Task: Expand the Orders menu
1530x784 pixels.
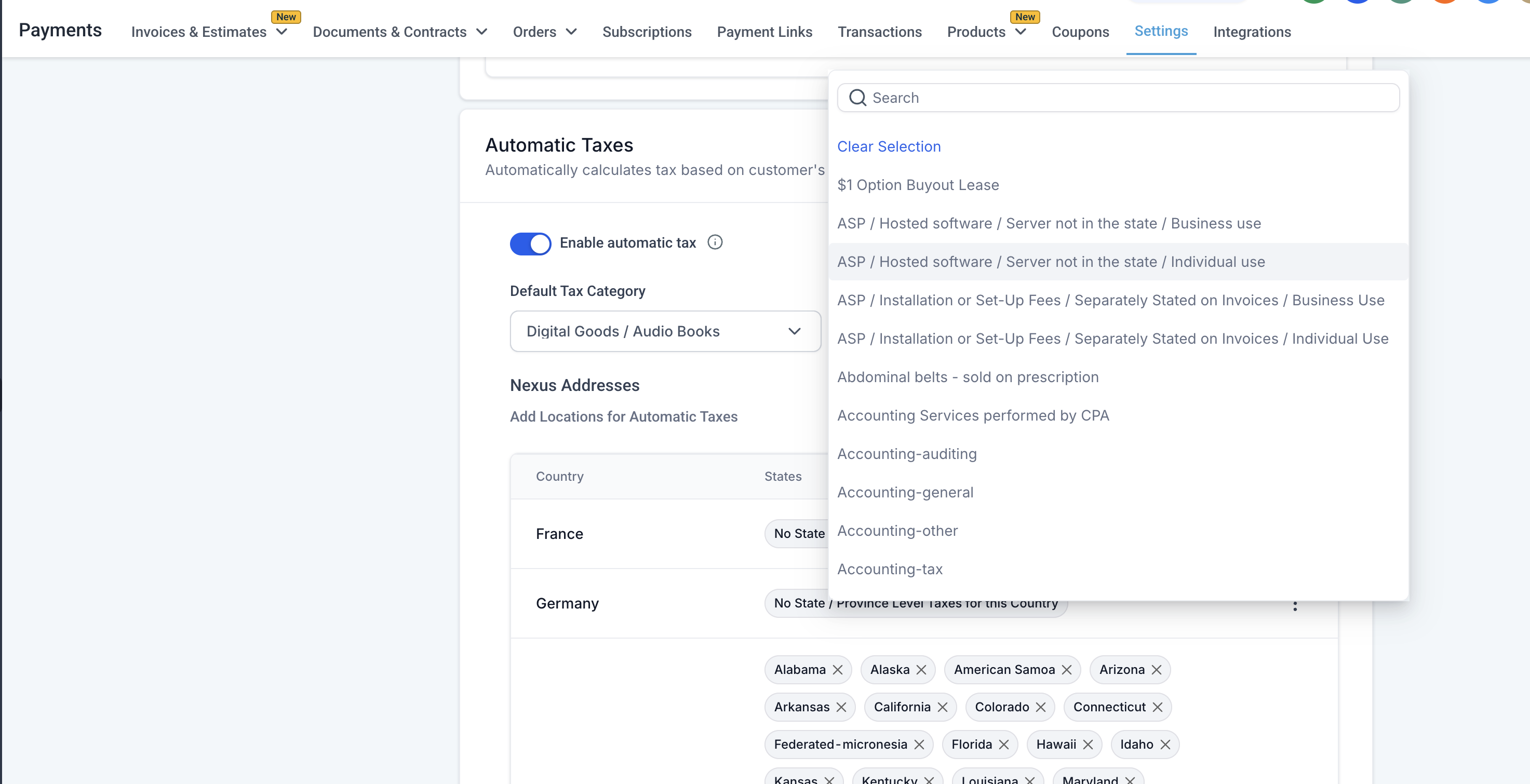Action: (x=545, y=32)
